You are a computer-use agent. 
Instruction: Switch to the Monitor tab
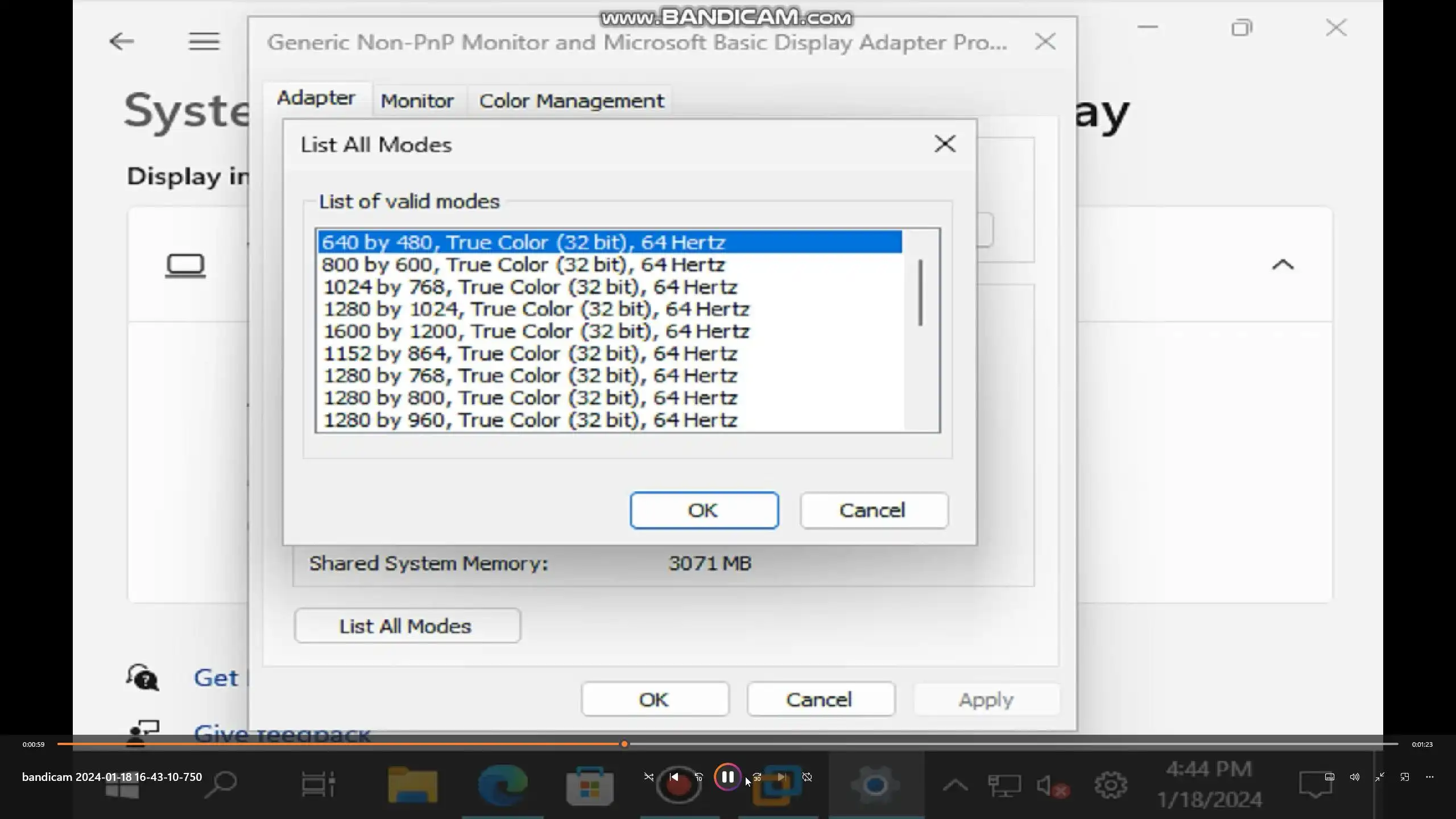[417, 101]
